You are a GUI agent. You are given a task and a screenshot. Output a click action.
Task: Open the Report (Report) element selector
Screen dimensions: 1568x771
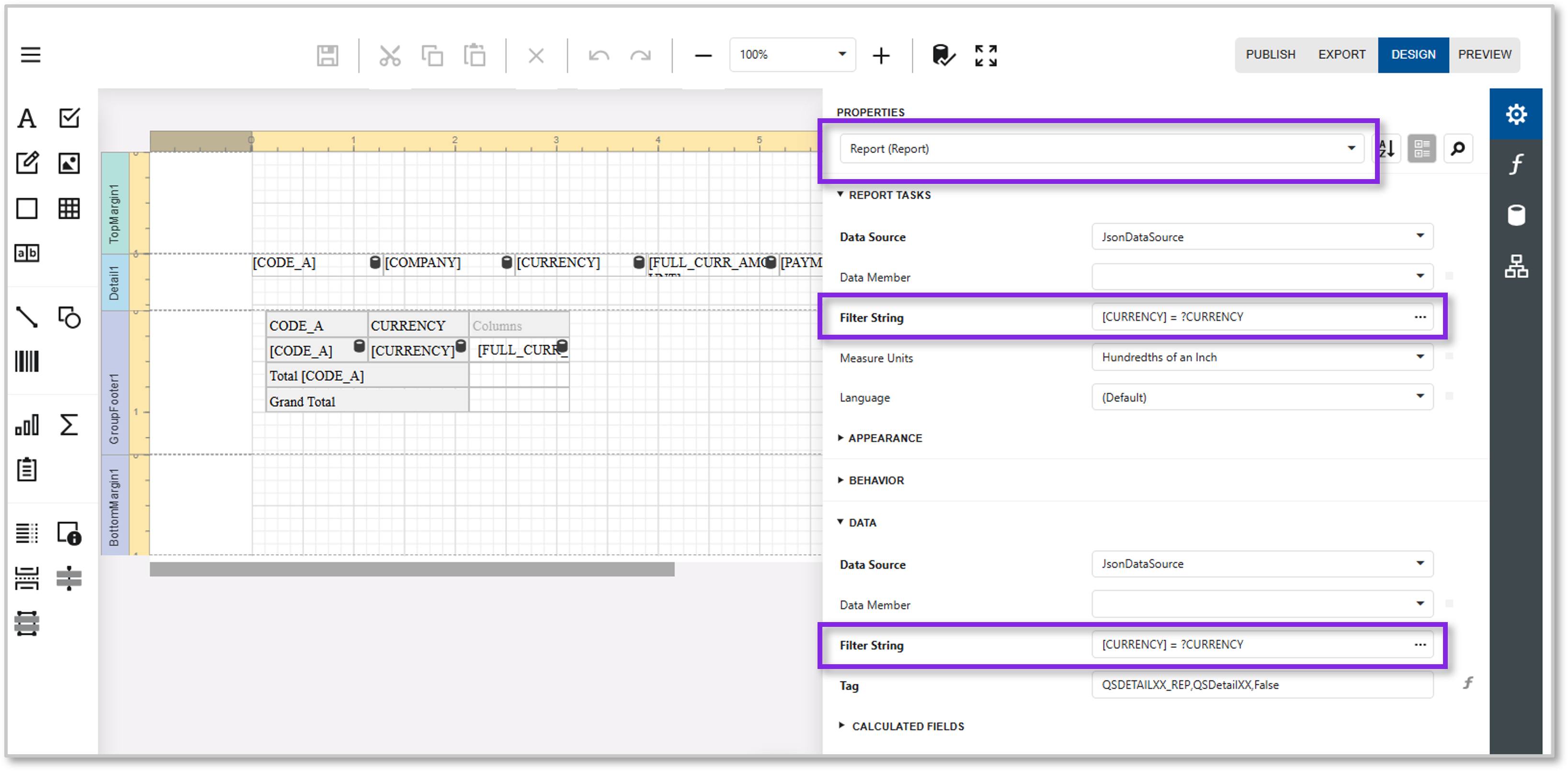(1101, 148)
